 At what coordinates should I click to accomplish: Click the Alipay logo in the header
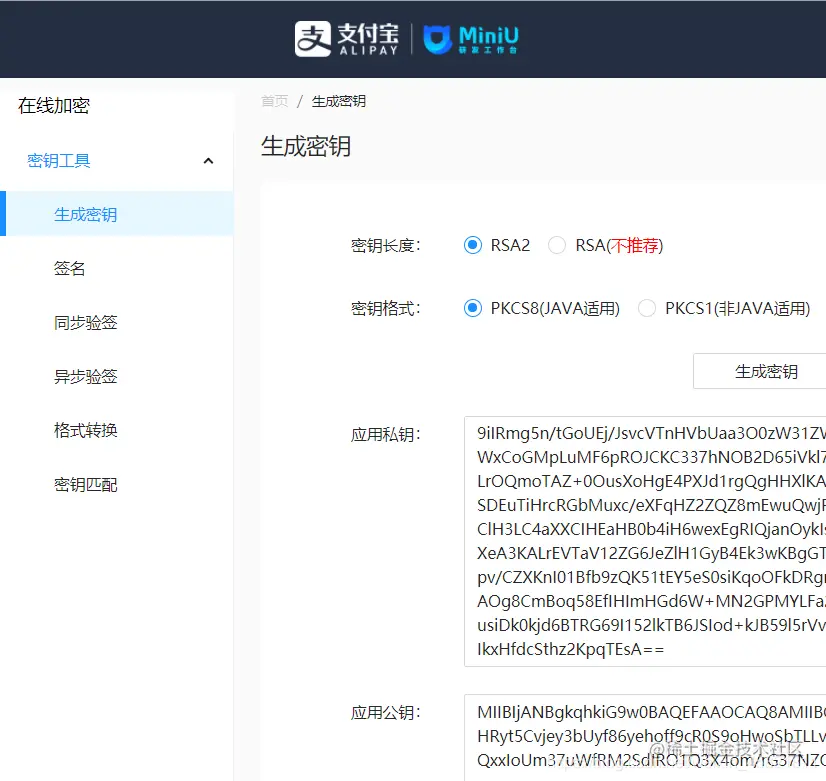[x=347, y=38]
